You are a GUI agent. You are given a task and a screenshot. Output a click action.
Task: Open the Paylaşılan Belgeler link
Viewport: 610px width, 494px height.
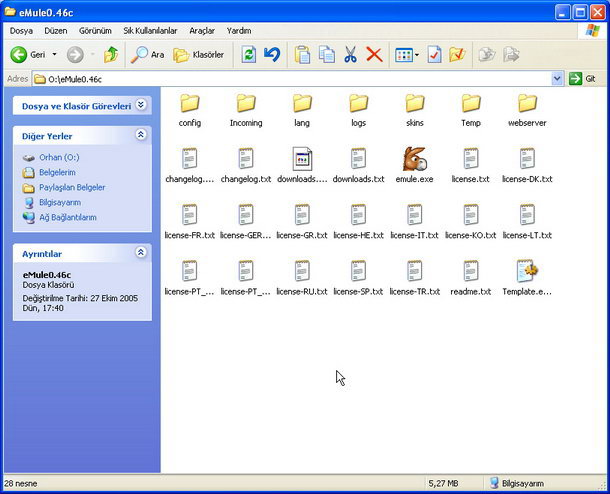(x=72, y=187)
